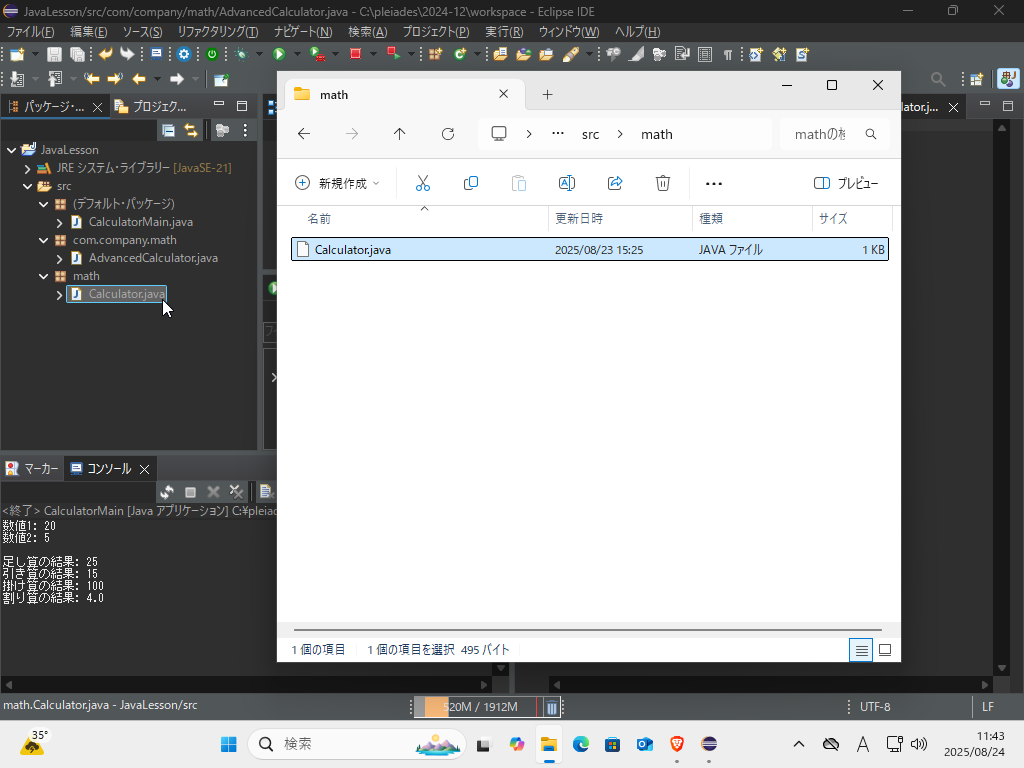Open dropdown arrow next to Run icon

tap(297, 55)
